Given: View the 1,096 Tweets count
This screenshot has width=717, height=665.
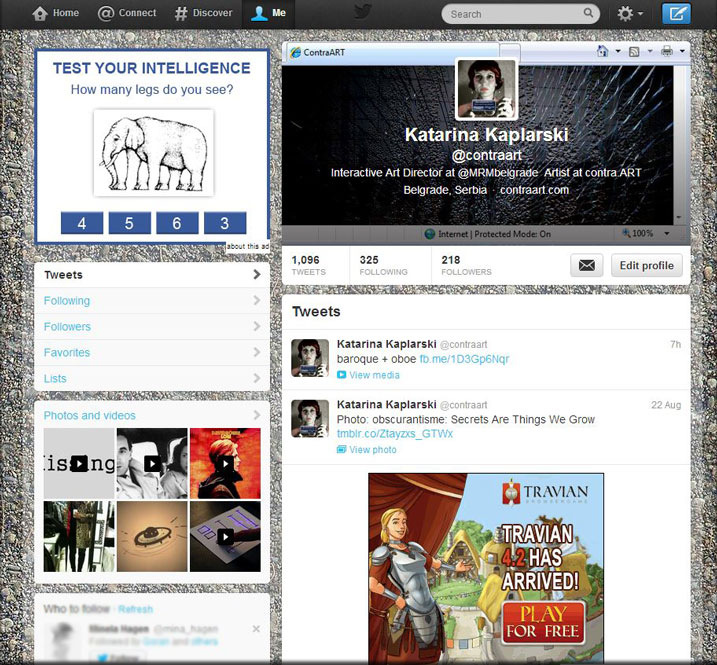Looking at the screenshot, I should coord(309,265).
